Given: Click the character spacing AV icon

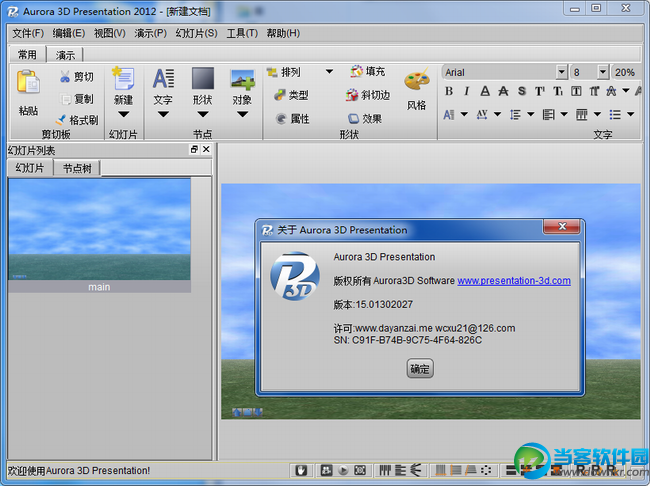Looking at the screenshot, I should coord(482,114).
